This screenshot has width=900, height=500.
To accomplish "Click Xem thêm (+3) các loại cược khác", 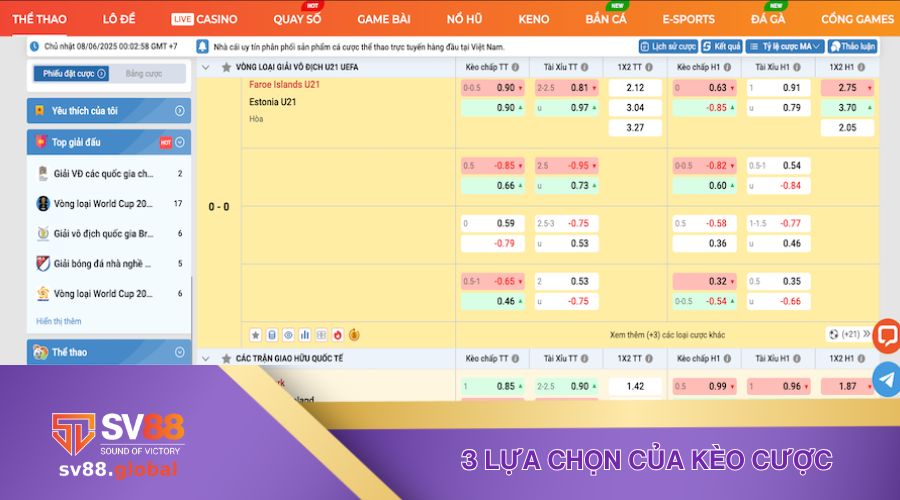I will 667,335.
